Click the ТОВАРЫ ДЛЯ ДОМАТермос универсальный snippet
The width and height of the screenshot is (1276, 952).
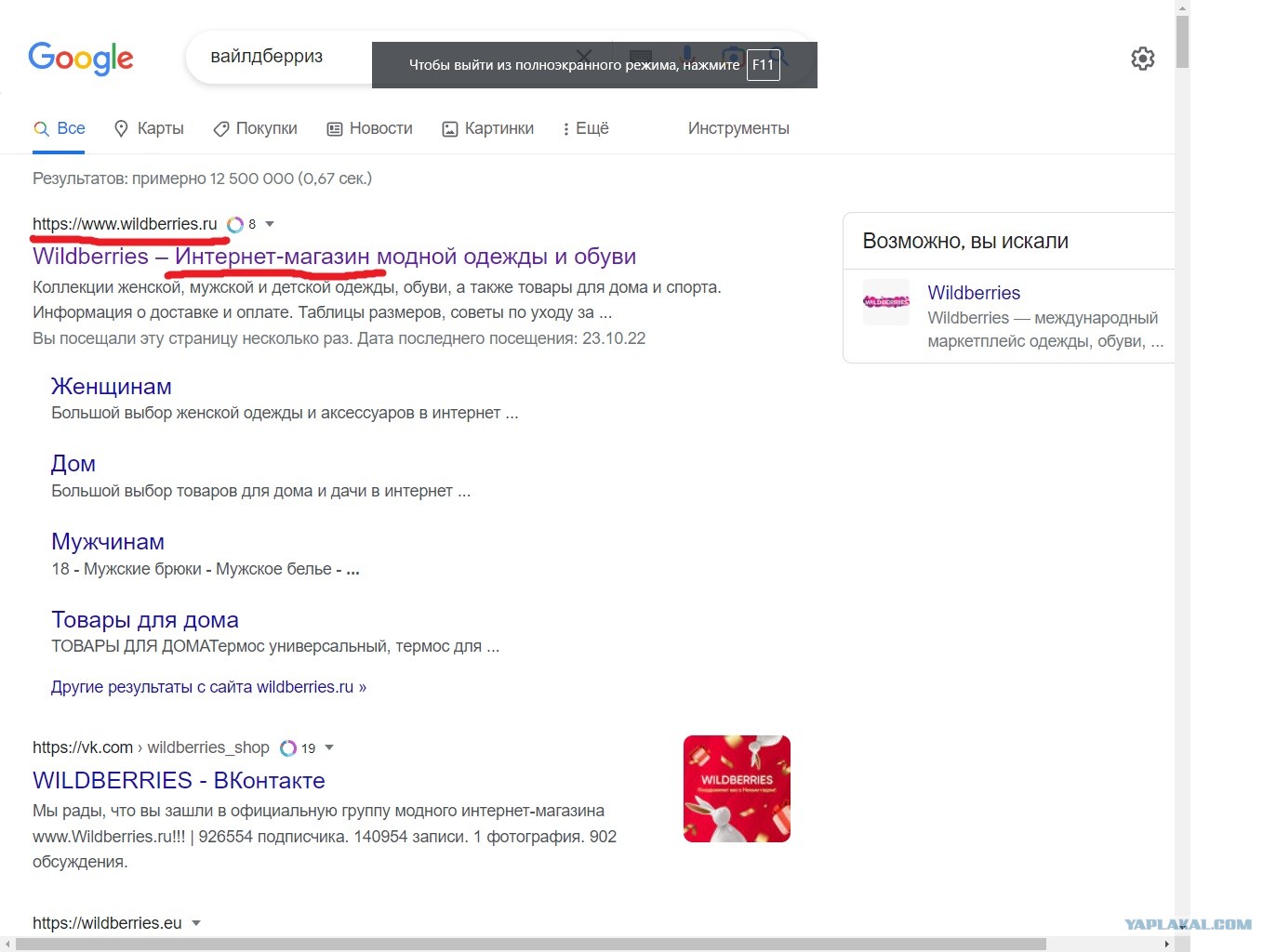[275, 646]
